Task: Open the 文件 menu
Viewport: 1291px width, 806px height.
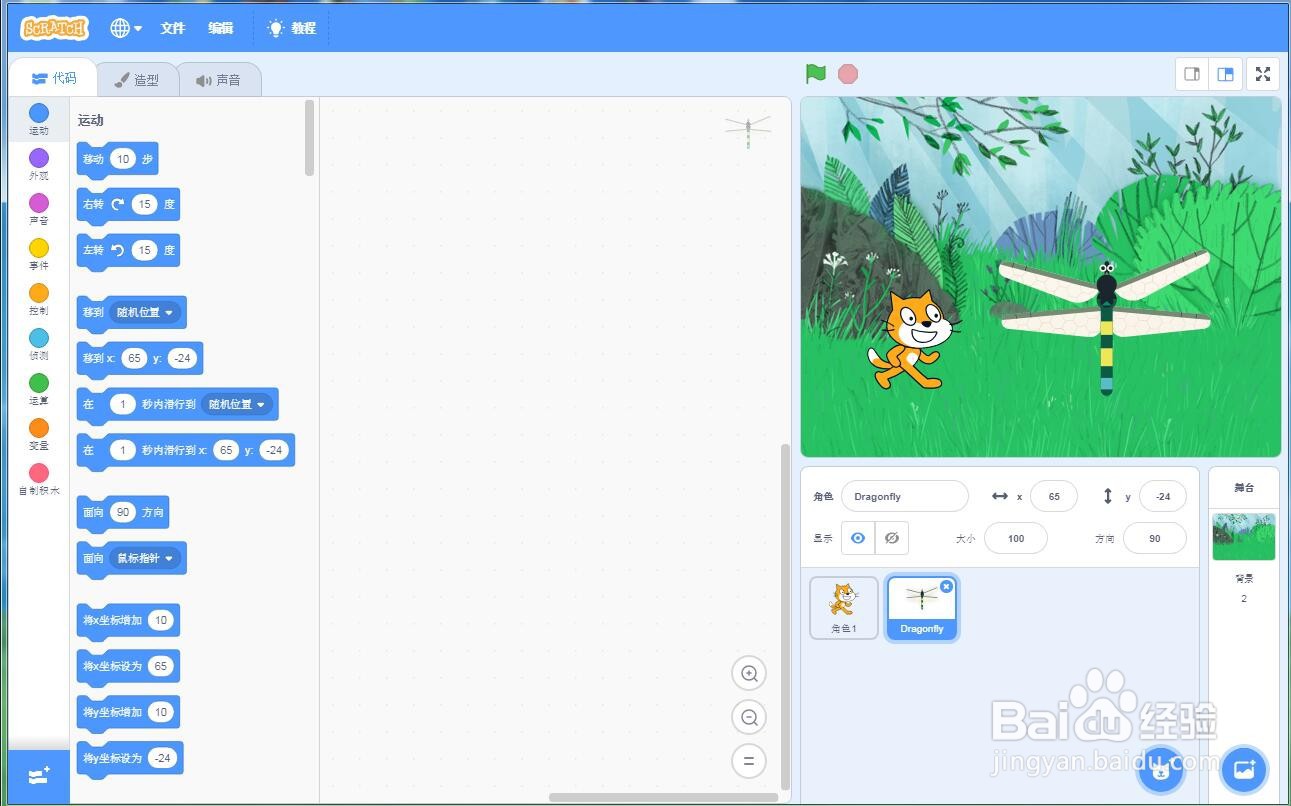Action: (173, 28)
